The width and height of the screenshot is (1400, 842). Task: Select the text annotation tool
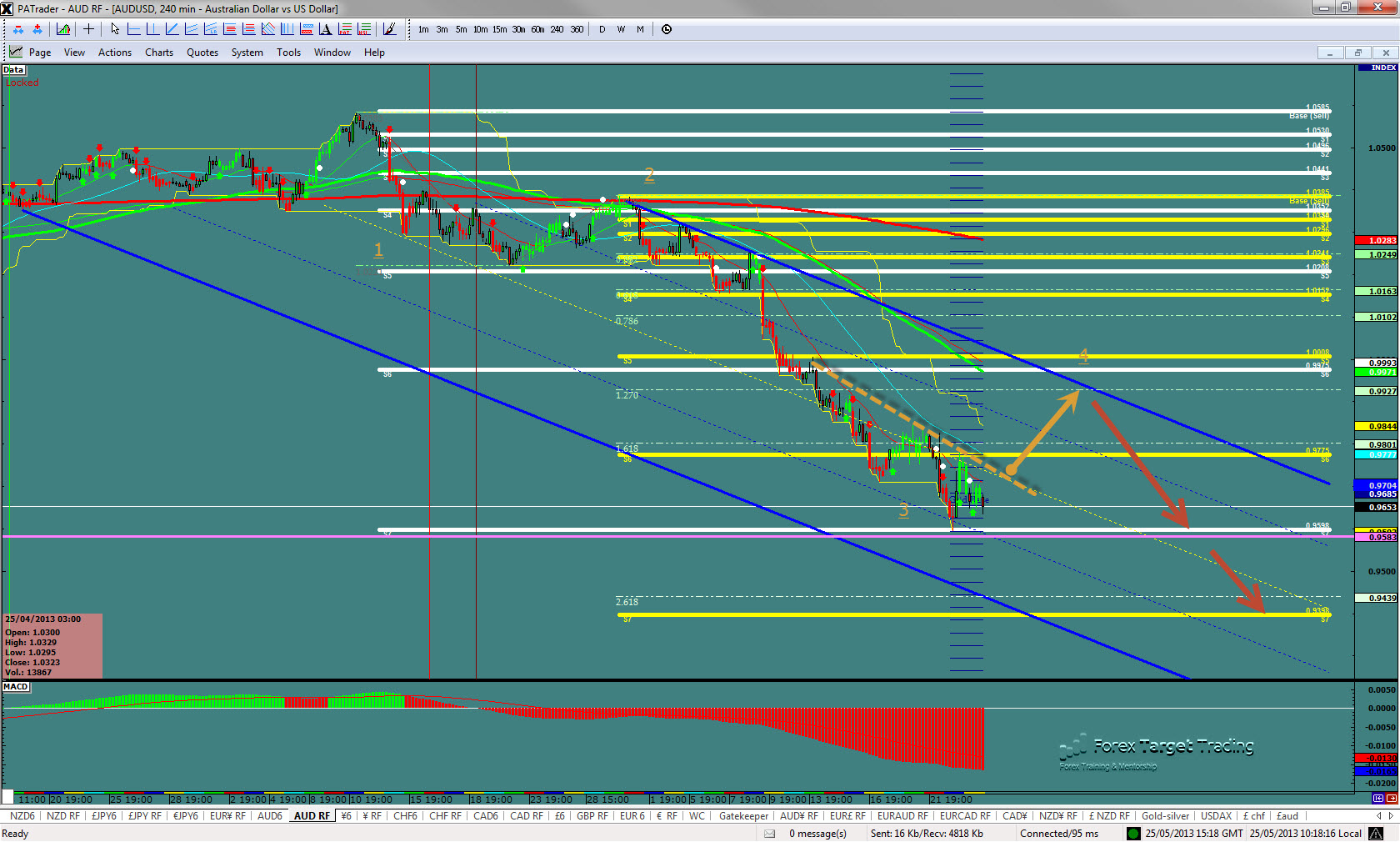coord(325,29)
